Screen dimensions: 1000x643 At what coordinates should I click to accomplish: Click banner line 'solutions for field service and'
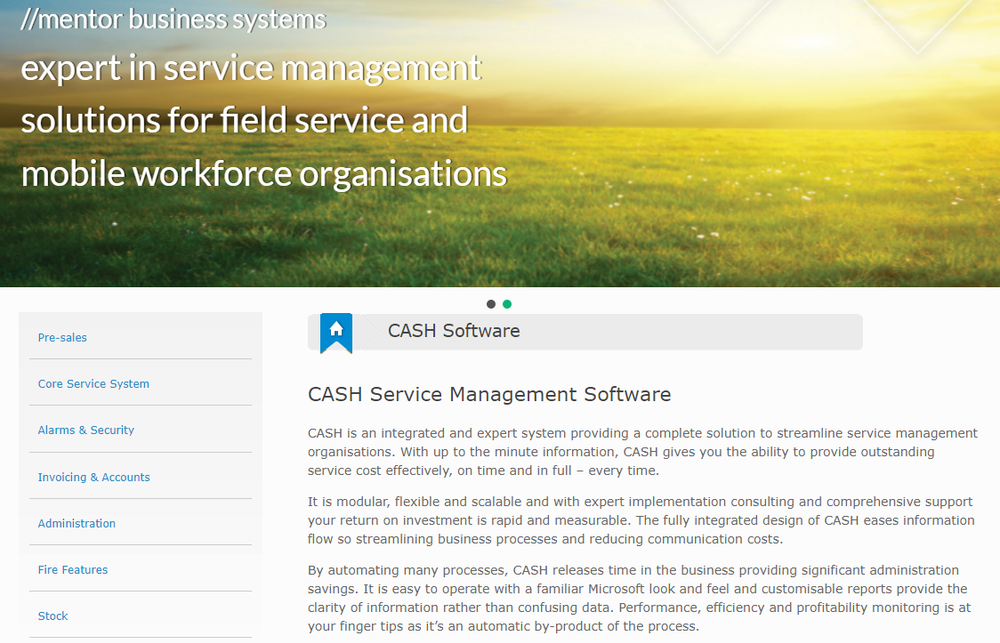[x=244, y=121]
